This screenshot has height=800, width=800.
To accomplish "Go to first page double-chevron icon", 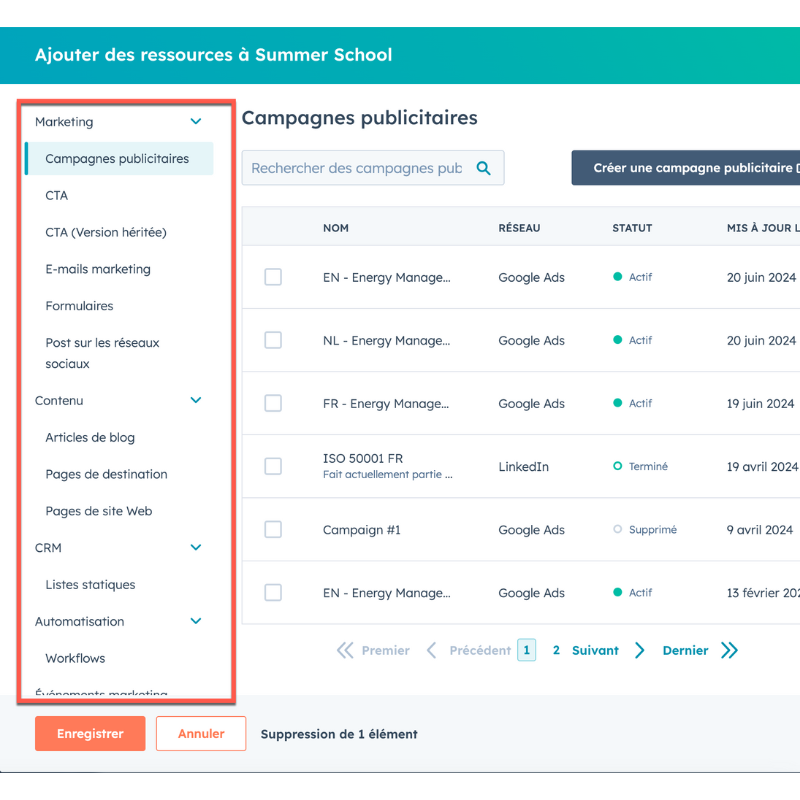I will tap(345, 650).
